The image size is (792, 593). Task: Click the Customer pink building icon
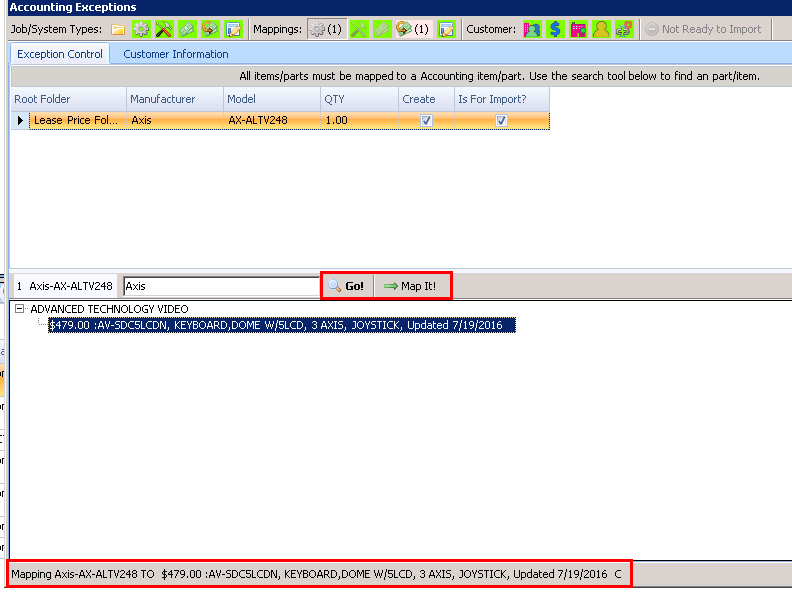(x=578, y=29)
